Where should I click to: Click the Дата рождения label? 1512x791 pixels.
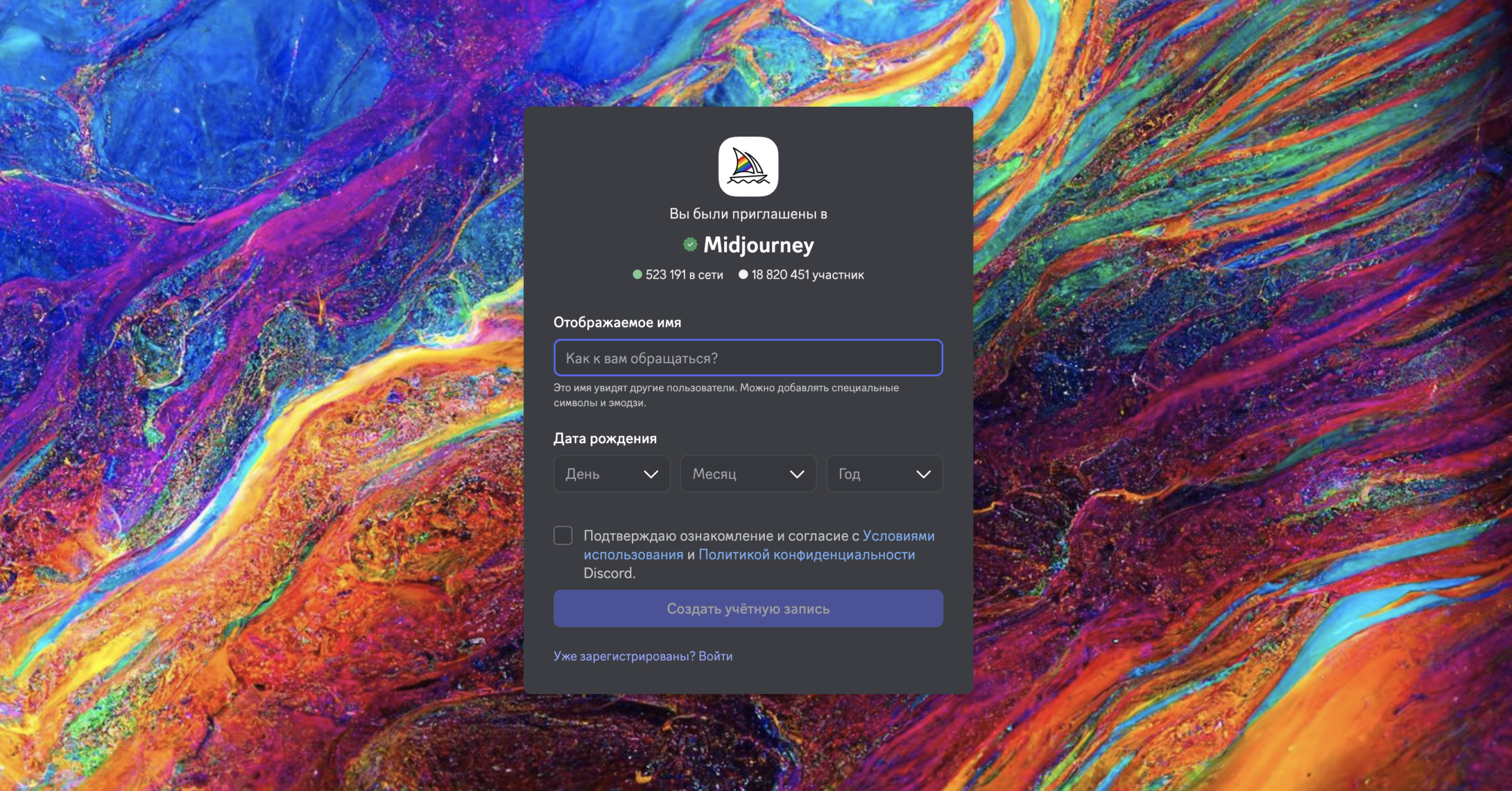coord(605,439)
